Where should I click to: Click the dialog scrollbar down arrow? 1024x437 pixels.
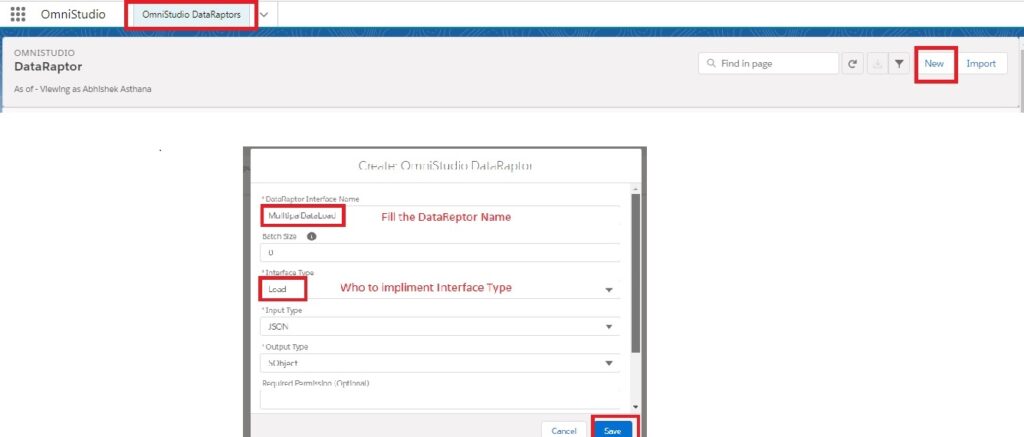[x=636, y=406]
